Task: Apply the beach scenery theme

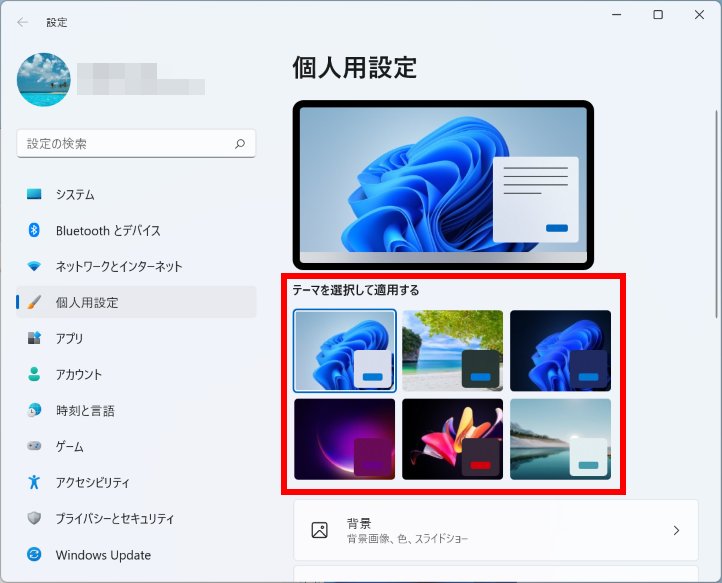Action: 453,350
